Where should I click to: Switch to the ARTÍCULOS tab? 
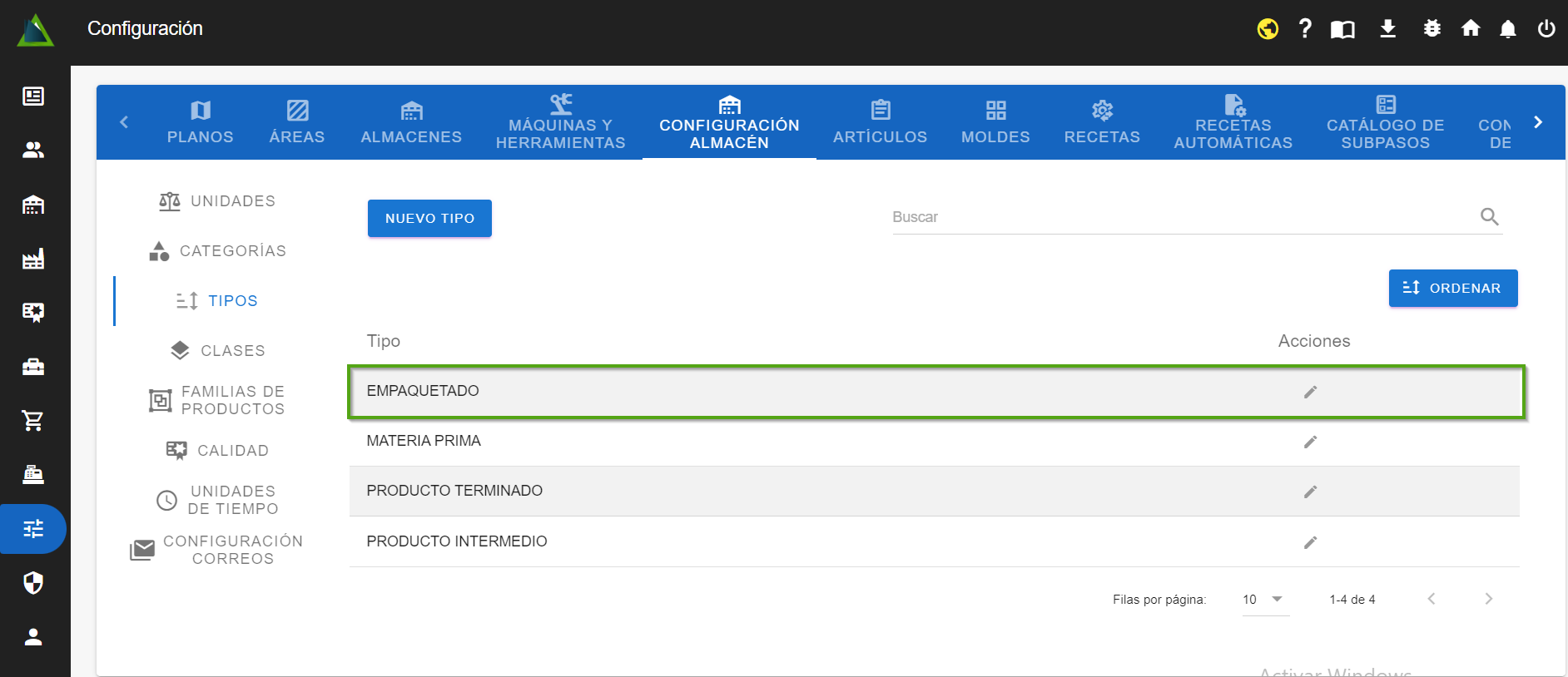click(880, 122)
